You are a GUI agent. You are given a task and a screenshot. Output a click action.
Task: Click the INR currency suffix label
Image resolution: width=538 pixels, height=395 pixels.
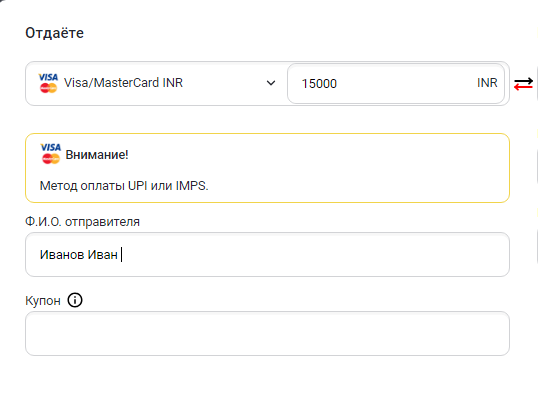click(x=487, y=83)
